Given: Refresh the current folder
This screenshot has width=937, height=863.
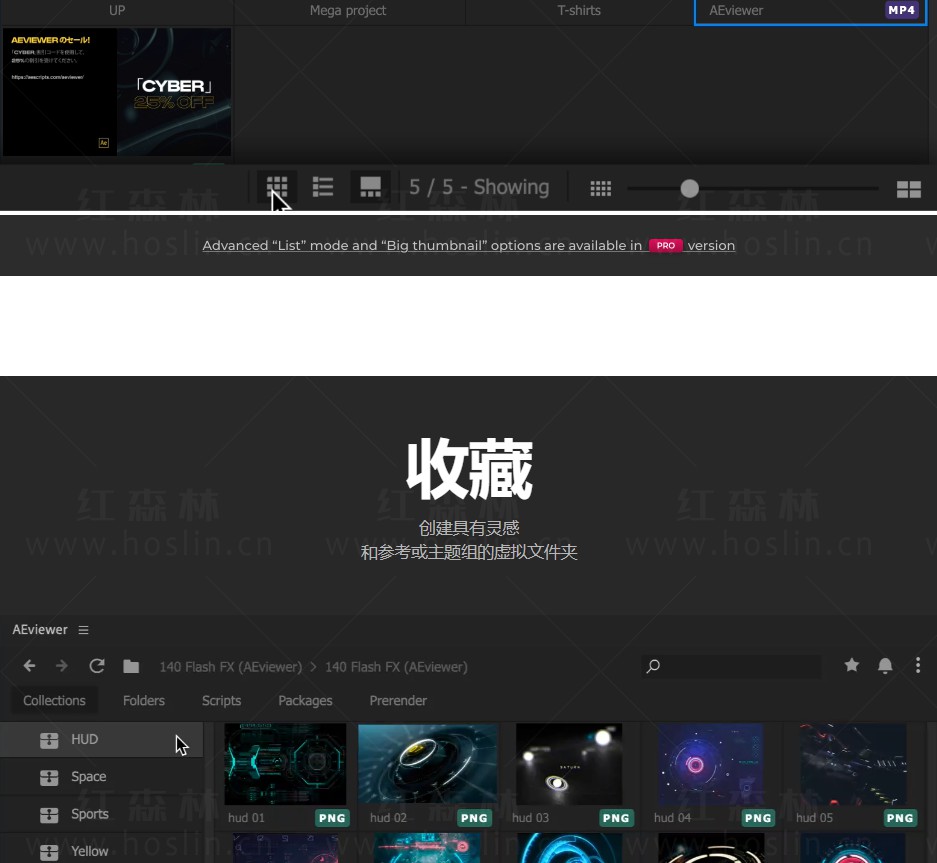Looking at the screenshot, I should click(97, 666).
